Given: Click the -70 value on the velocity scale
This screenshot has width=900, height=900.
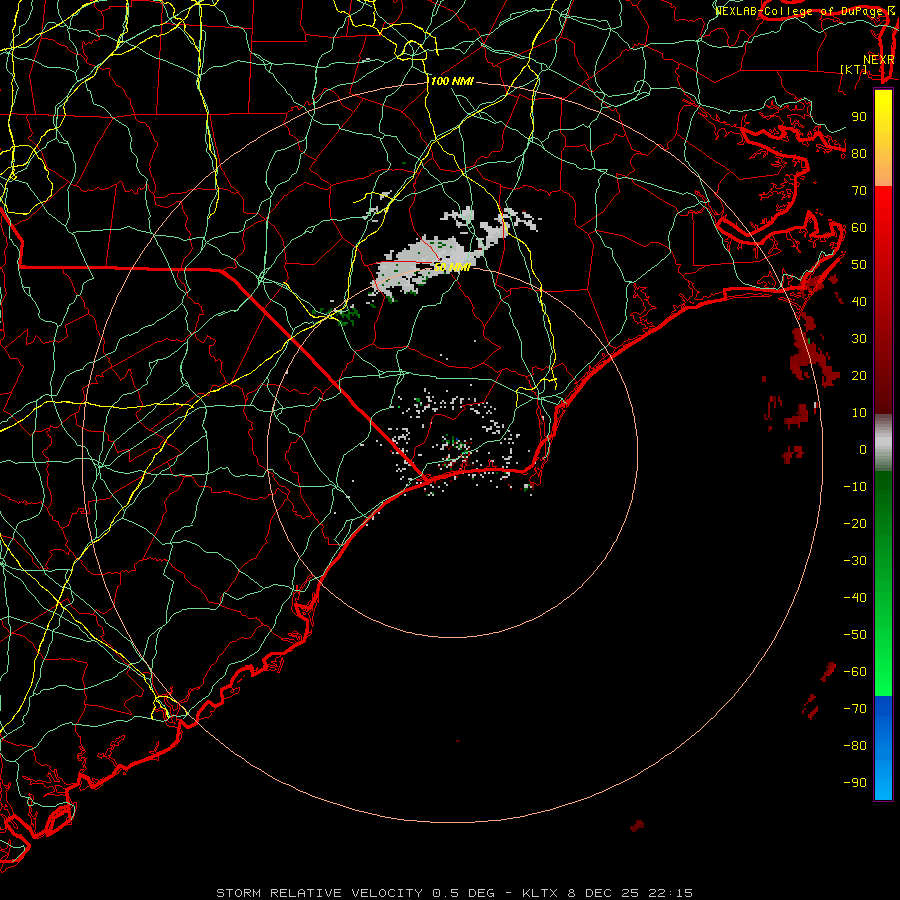Looking at the screenshot, I should tap(855, 709).
